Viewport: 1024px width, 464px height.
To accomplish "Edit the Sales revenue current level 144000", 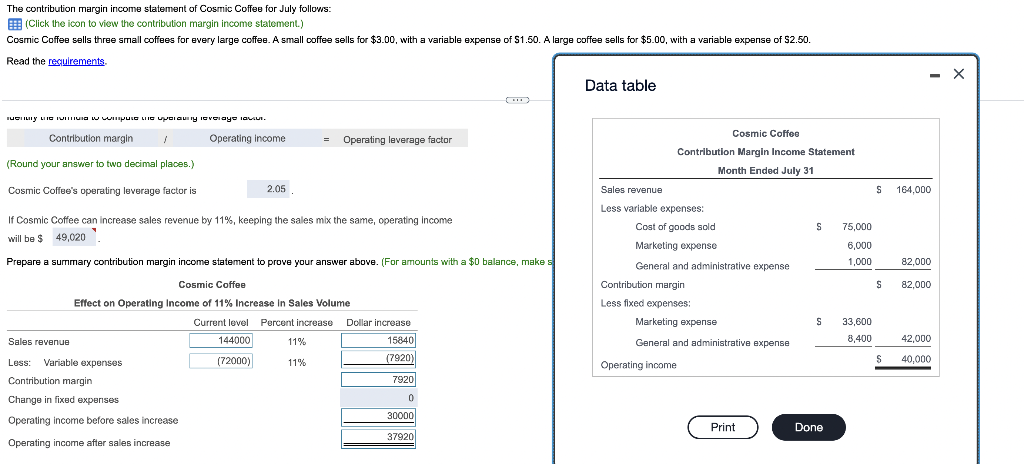I will tap(221, 340).
